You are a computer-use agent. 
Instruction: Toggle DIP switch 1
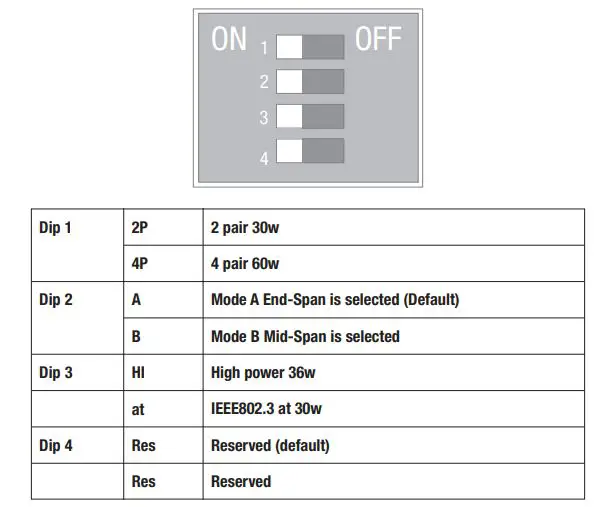(x=309, y=47)
